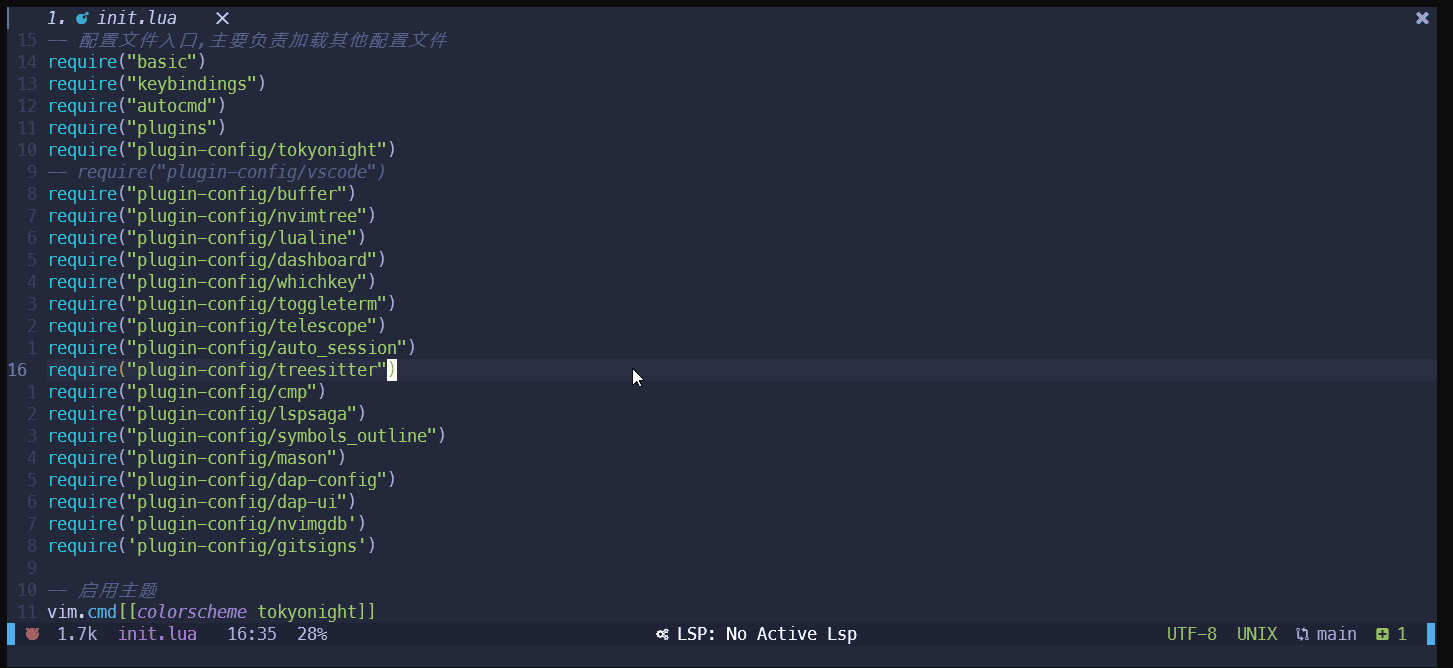The height and width of the screenshot is (668, 1453).
Task: Click the git added icon beside 1
Action: point(1382,634)
